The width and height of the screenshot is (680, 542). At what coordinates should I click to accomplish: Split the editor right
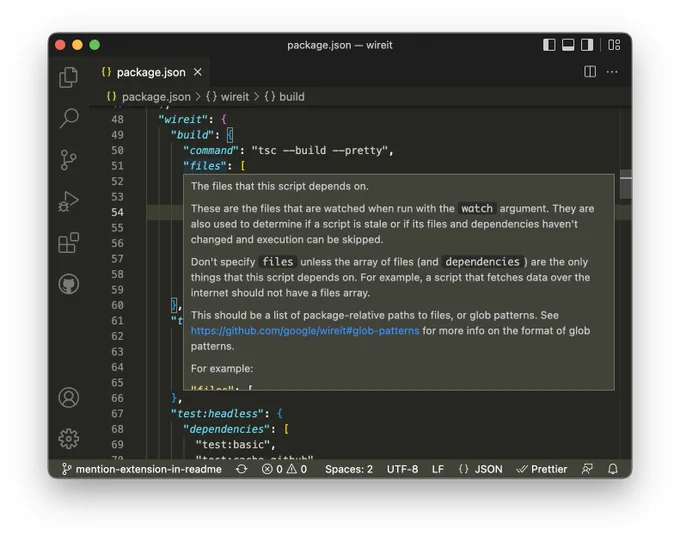(590, 72)
